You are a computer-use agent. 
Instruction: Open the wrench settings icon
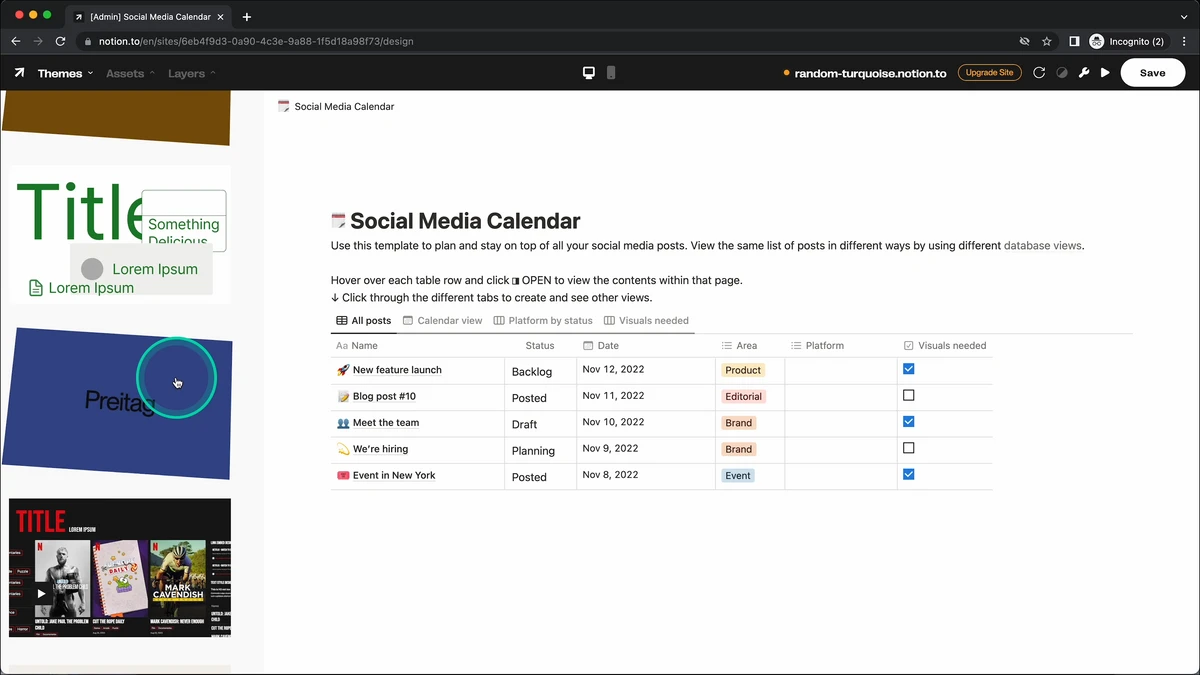1084,73
